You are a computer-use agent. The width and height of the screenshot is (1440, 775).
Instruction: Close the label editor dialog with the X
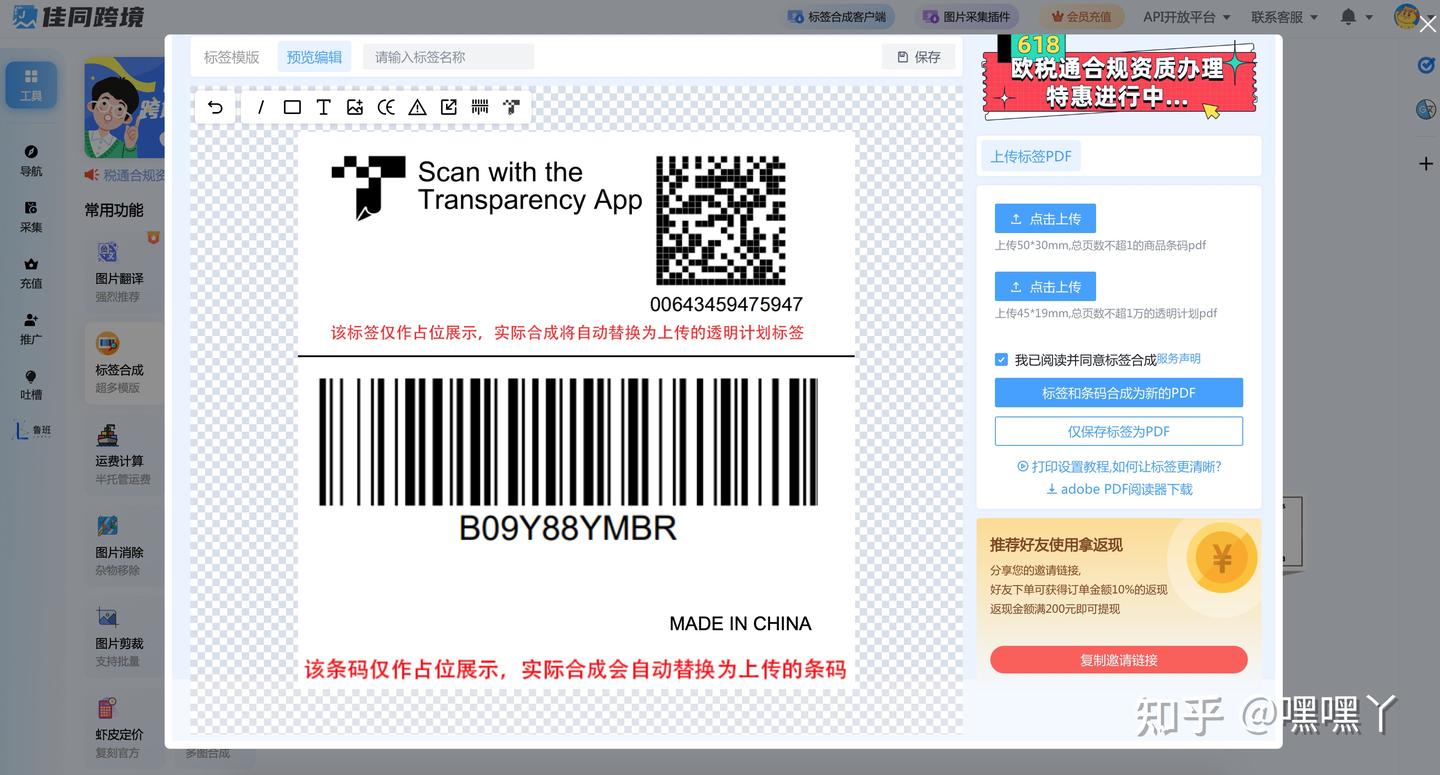(1427, 25)
